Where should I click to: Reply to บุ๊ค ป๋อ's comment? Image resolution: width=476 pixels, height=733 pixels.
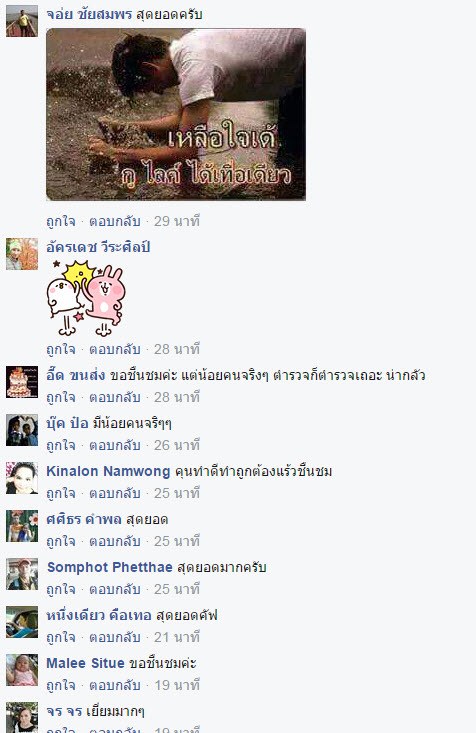point(115,445)
